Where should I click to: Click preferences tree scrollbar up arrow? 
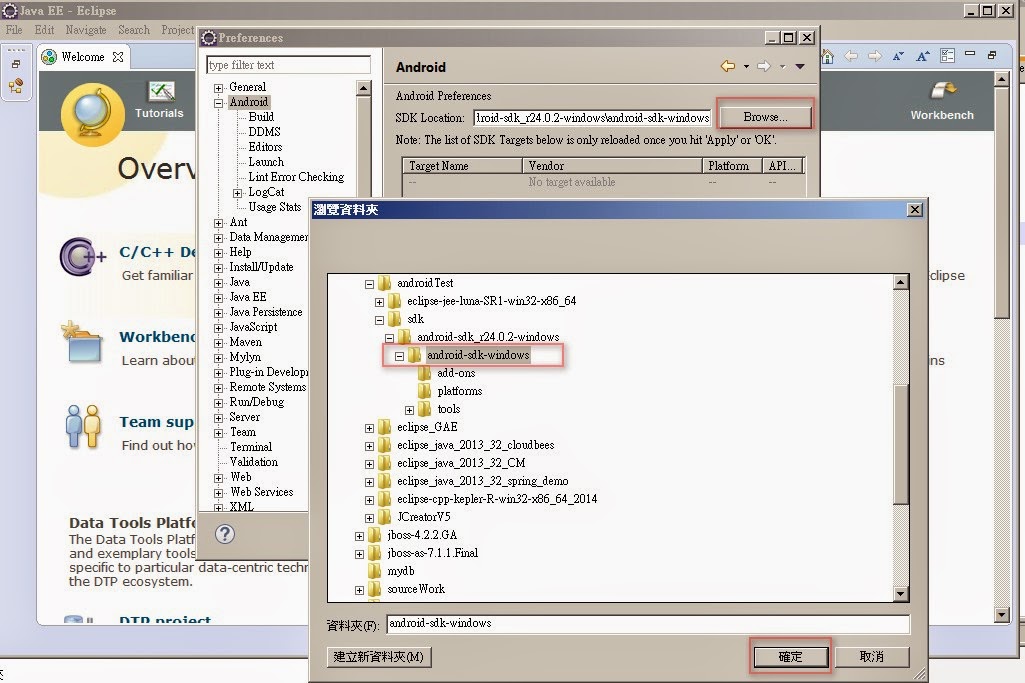363,88
